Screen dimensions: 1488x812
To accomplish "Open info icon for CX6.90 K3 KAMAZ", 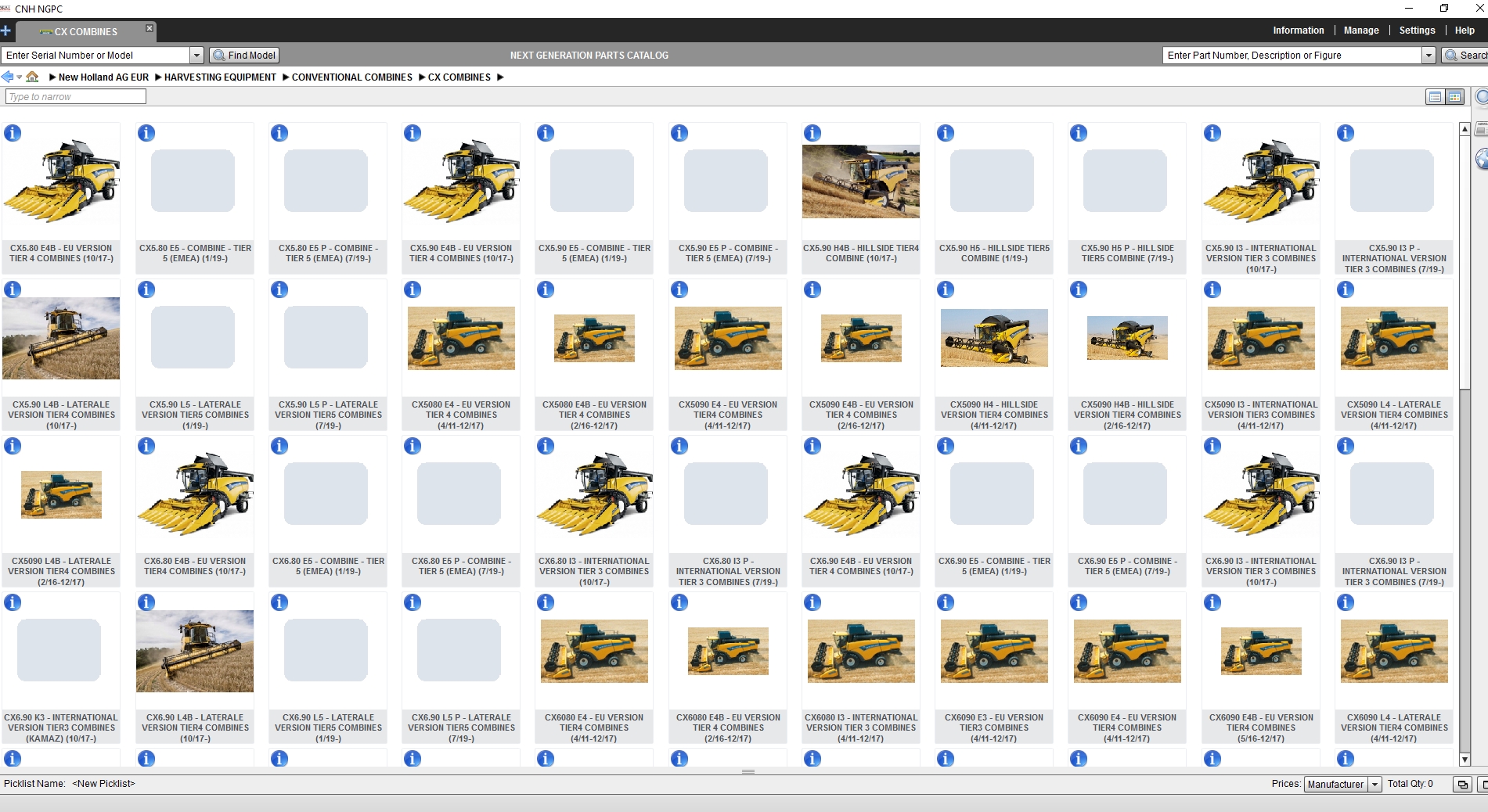I will pos(13,602).
